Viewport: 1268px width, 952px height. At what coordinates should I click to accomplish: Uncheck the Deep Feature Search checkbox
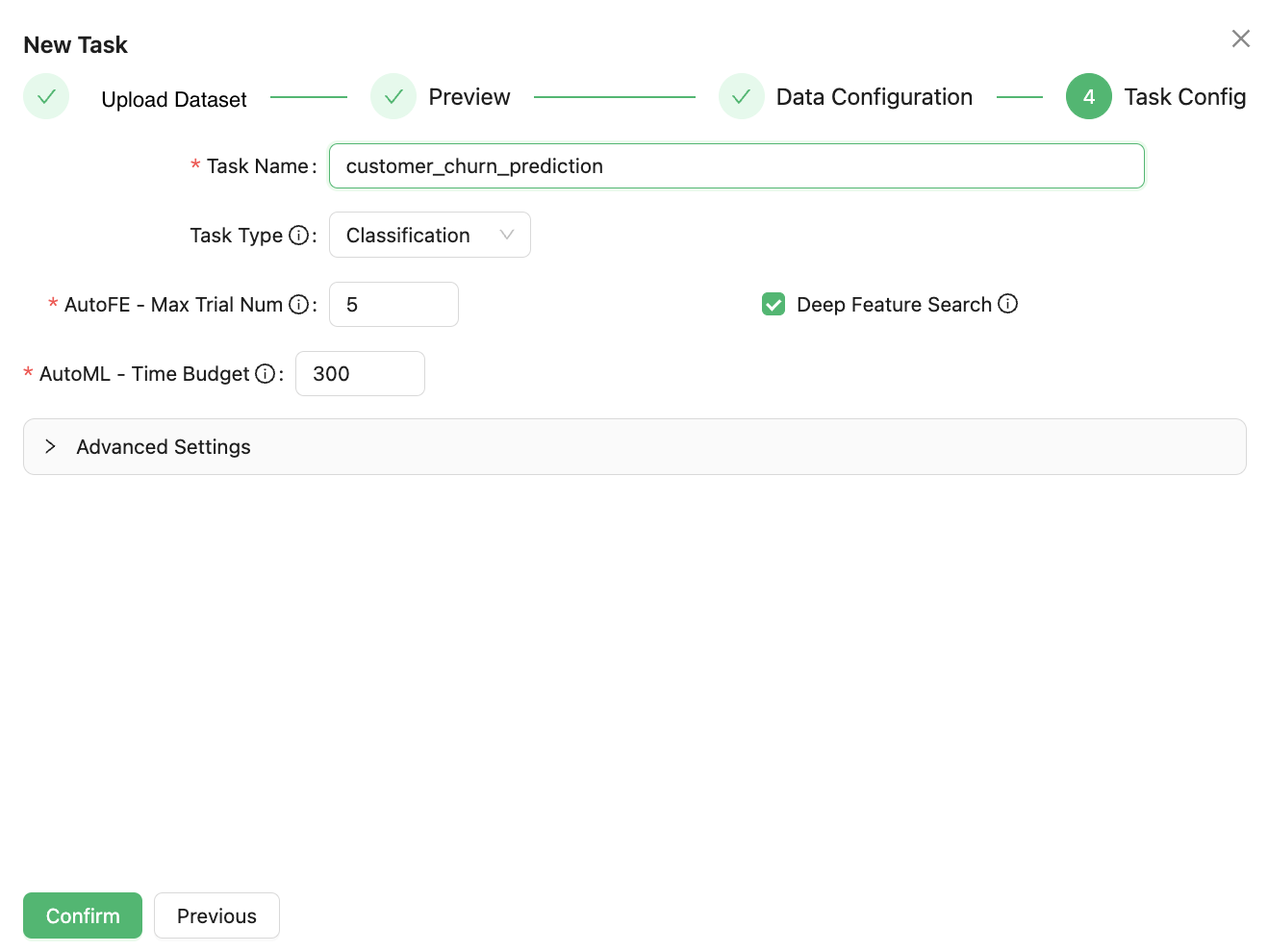(x=773, y=305)
